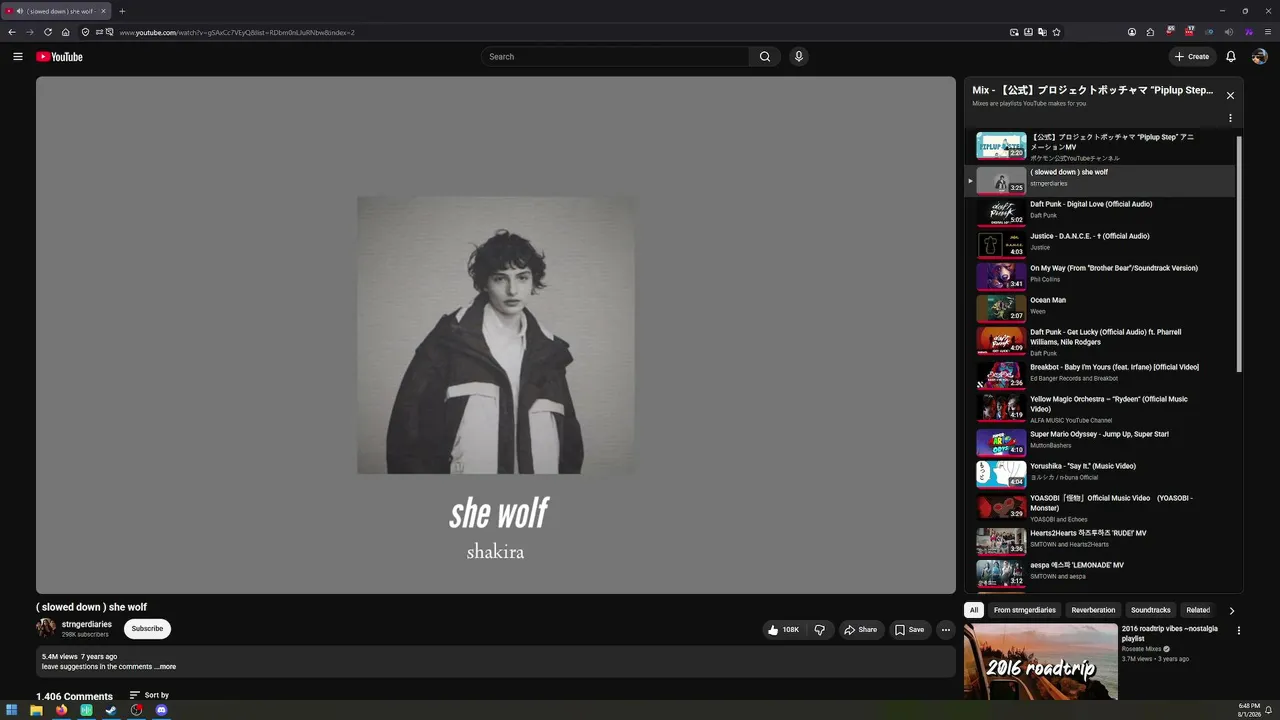Screen dimensions: 1280x720
Task: Open the account avatar menu
Action: click(x=1260, y=57)
